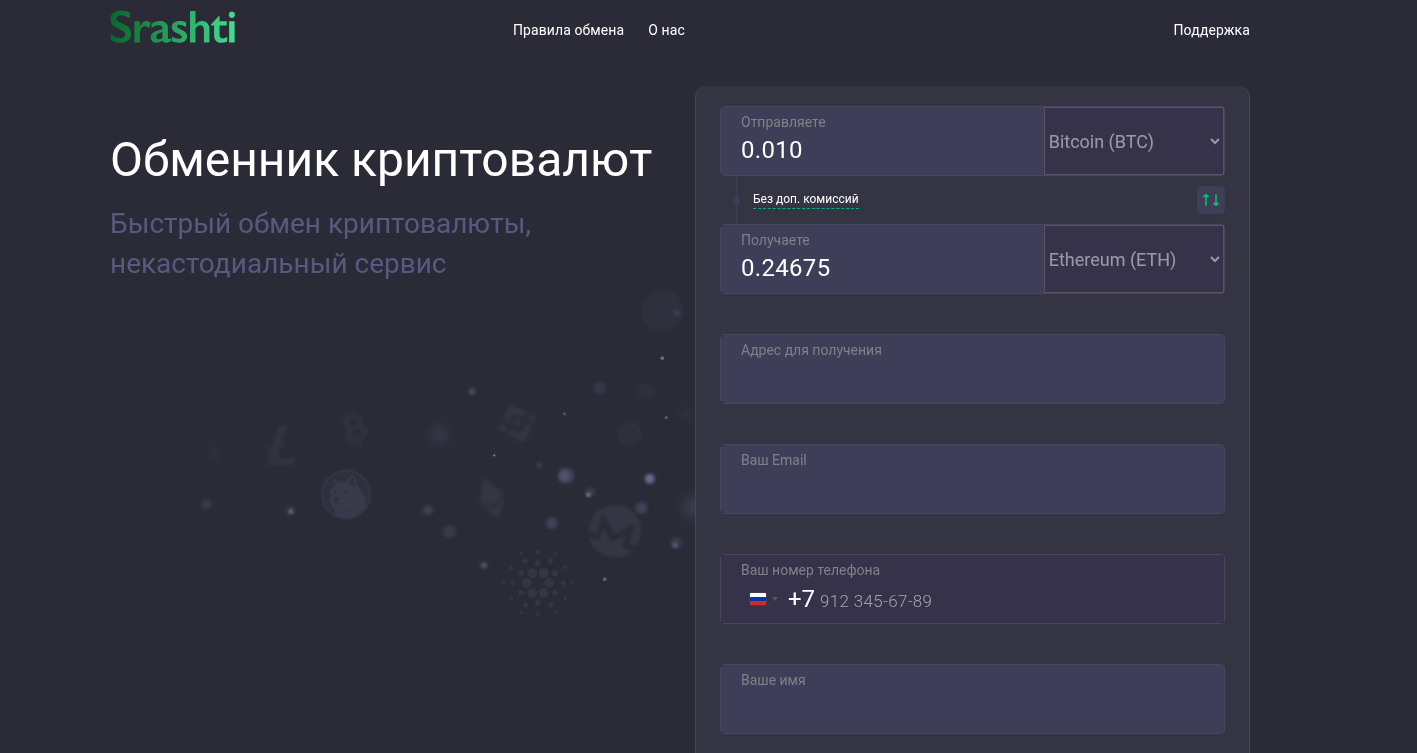The width and height of the screenshot is (1417, 753).
Task: Focus the Отправляете amount field
Action: click(880, 151)
